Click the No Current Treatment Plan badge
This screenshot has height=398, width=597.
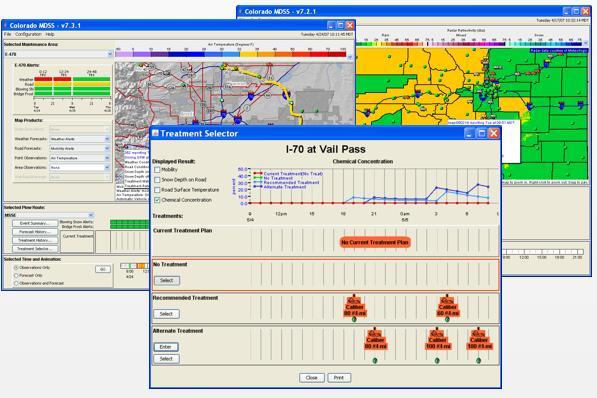[x=375, y=242]
